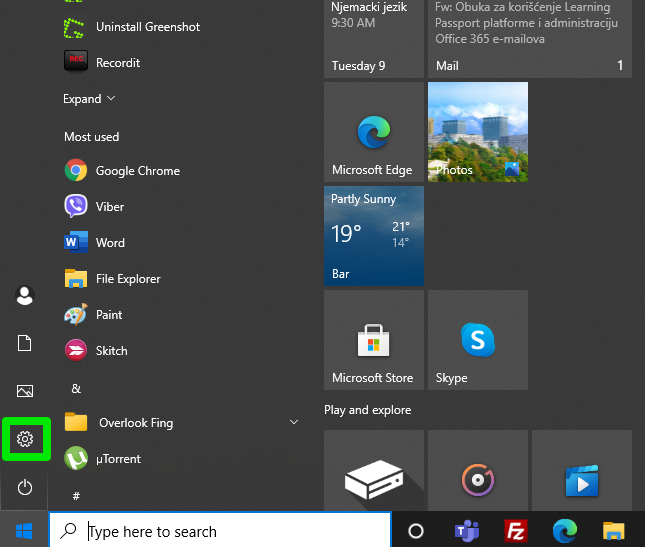Viewport: 645px width, 547px height.
Task: Click the user account avatar icon
Action: (x=25, y=295)
